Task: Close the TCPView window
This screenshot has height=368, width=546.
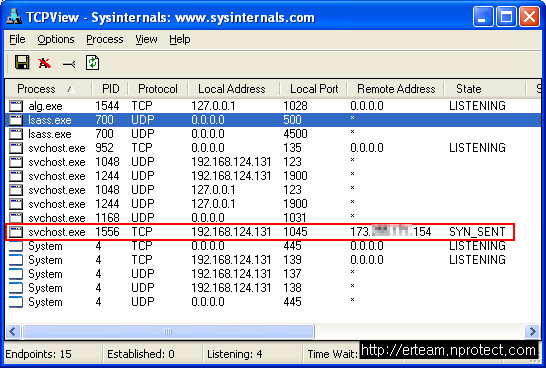Action: coord(529,16)
